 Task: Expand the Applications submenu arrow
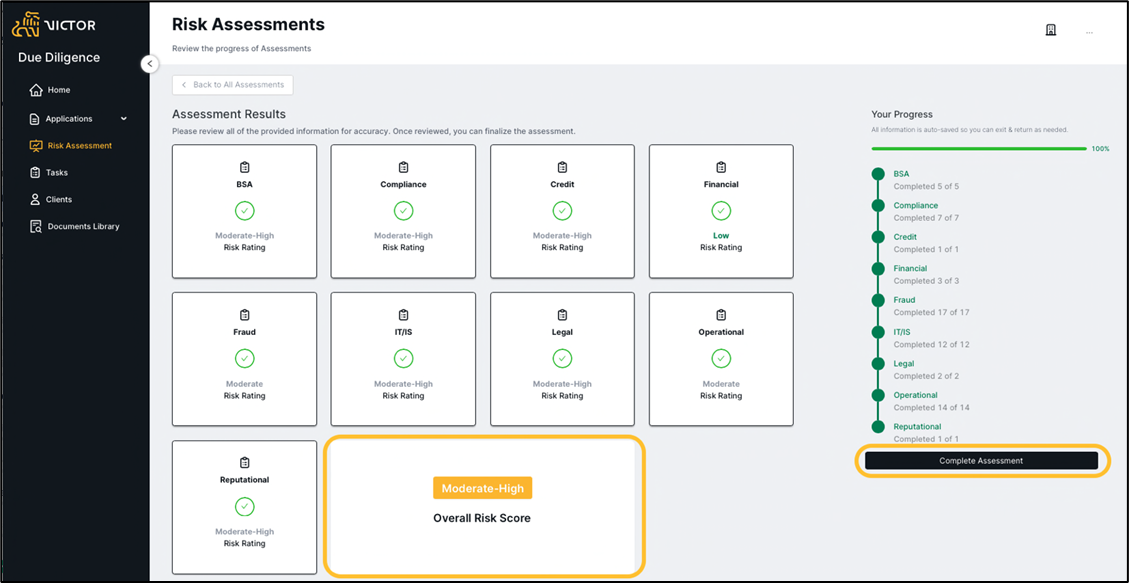123,118
